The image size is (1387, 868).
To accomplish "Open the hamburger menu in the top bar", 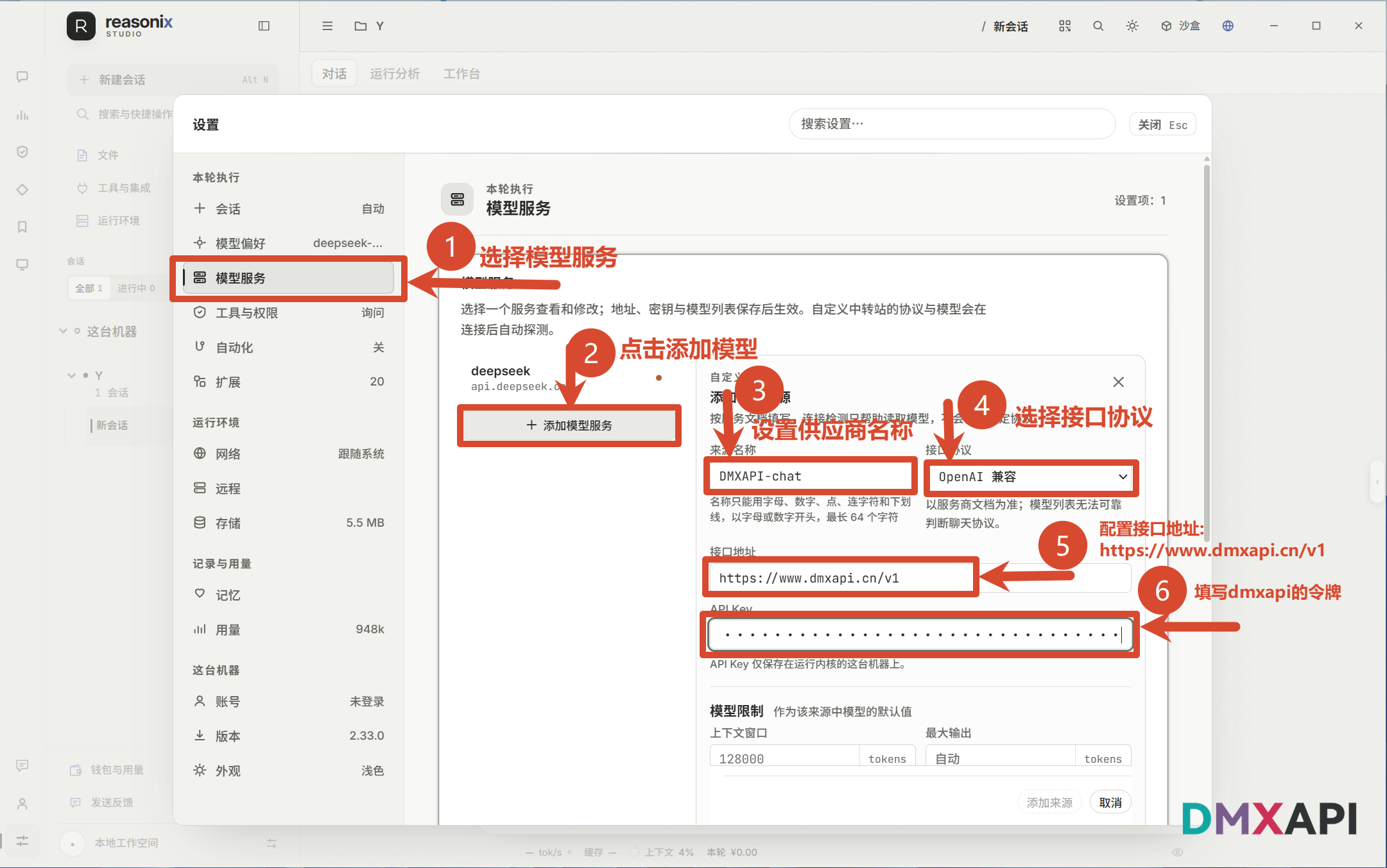I will [327, 26].
